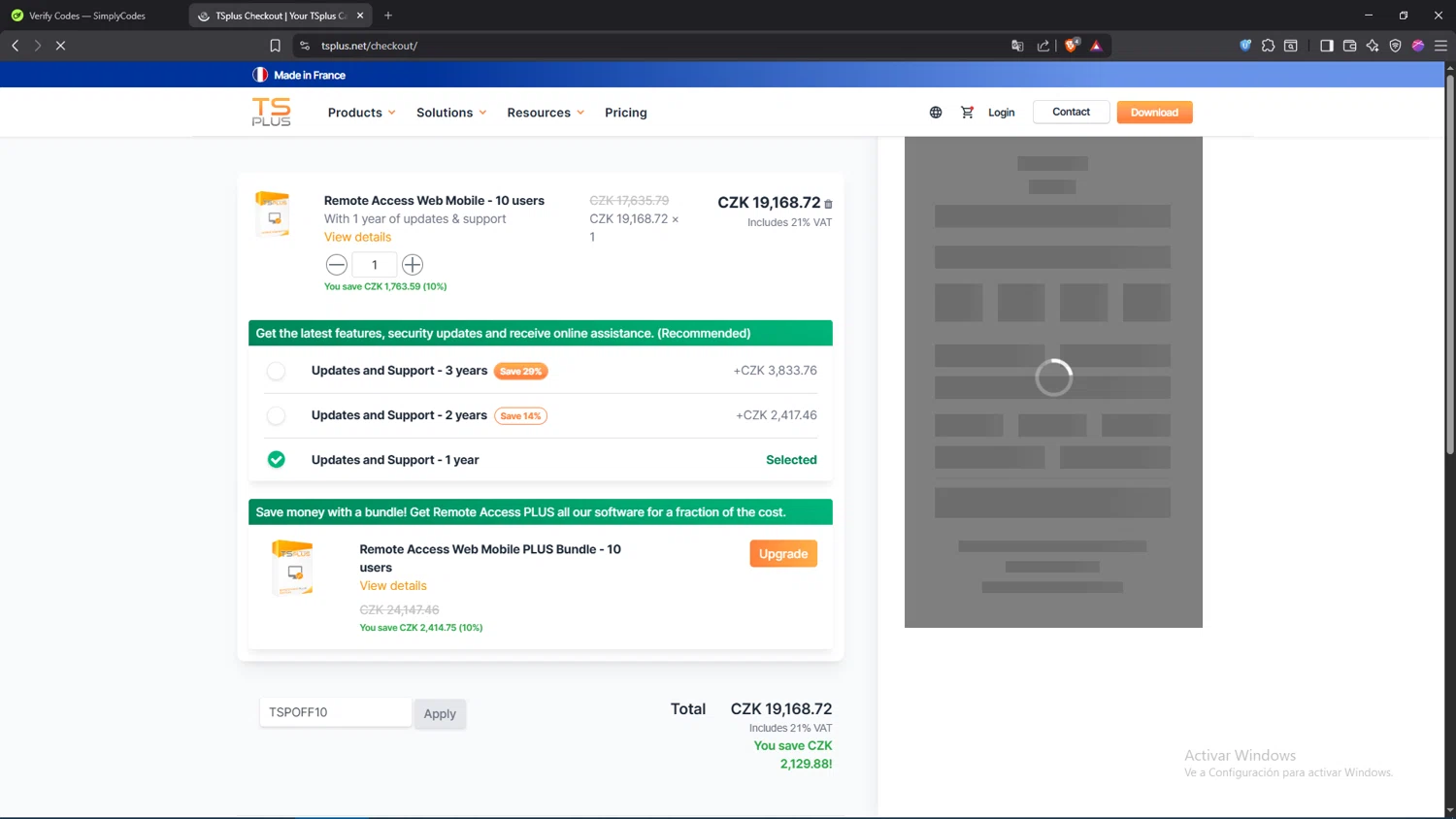Viewport: 1456px width, 819px height.
Task: Apply the TSPOFF10 coupon code
Action: 440,713
